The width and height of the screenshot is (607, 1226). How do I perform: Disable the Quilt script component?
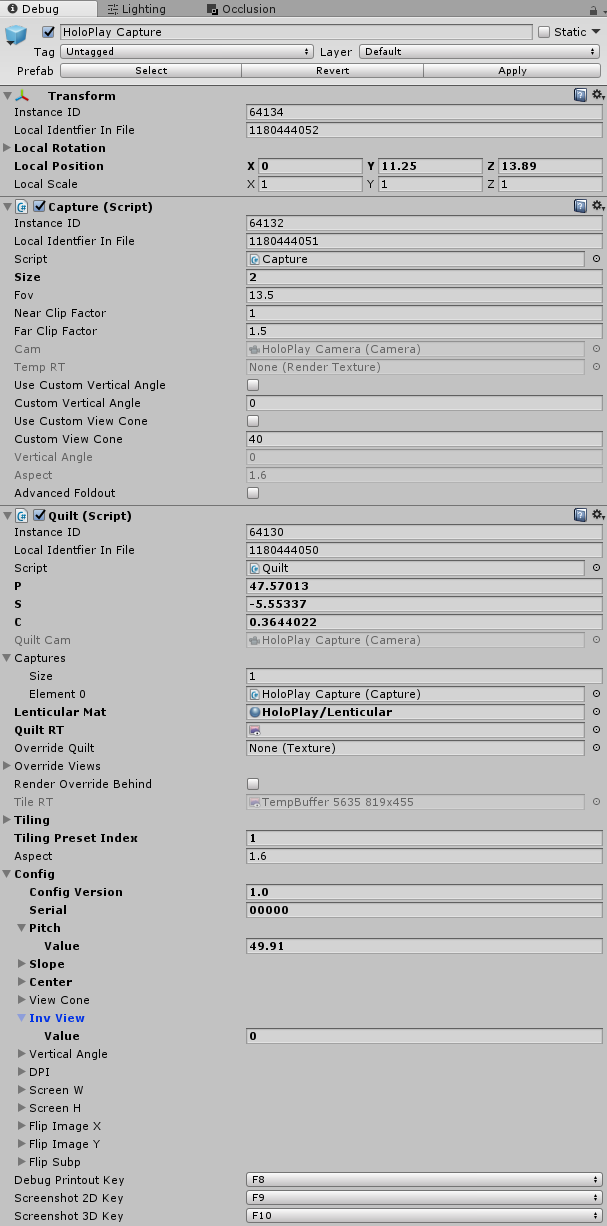[40, 516]
